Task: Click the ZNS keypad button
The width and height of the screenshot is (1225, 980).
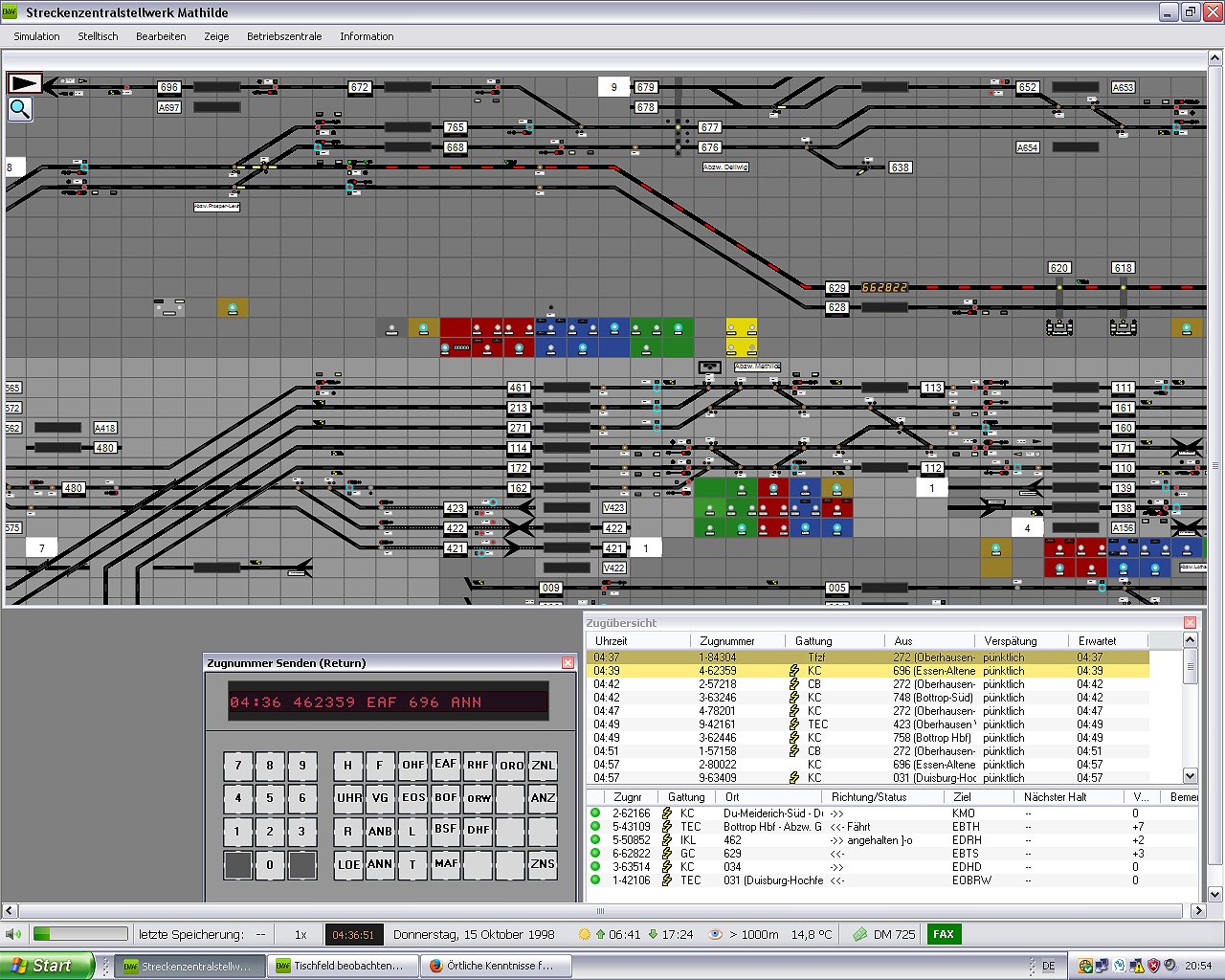Action: (543, 864)
